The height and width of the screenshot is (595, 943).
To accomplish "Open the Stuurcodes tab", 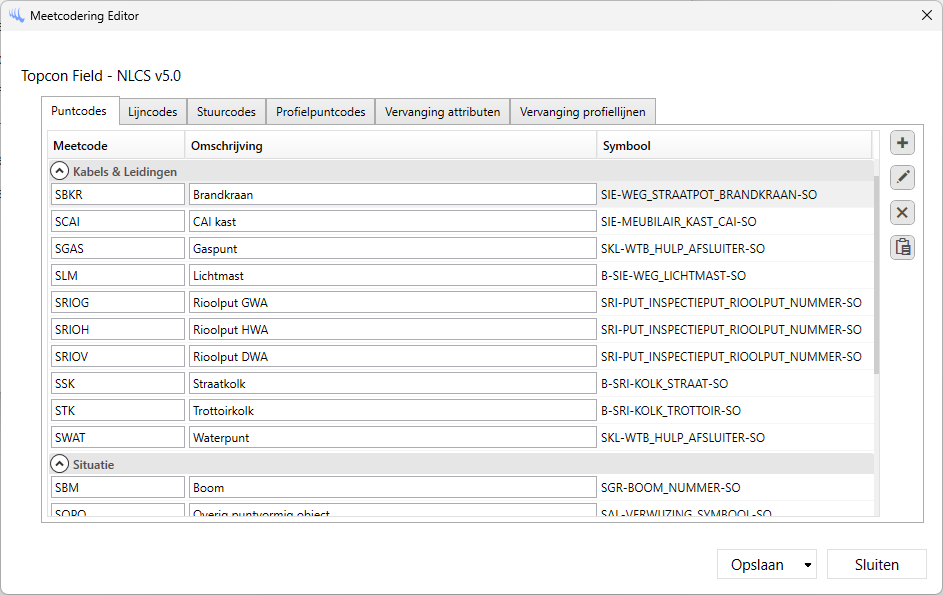I will pyautogui.click(x=226, y=112).
